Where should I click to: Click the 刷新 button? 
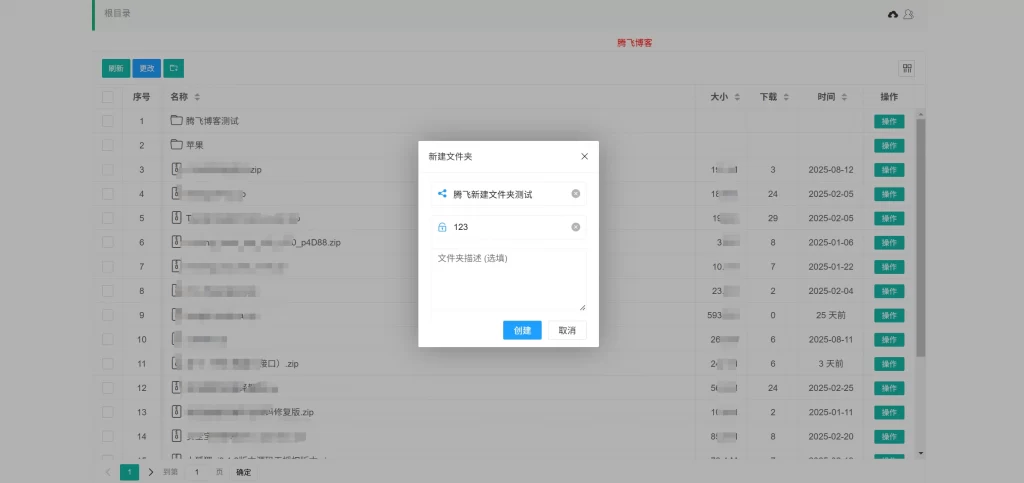(116, 69)
